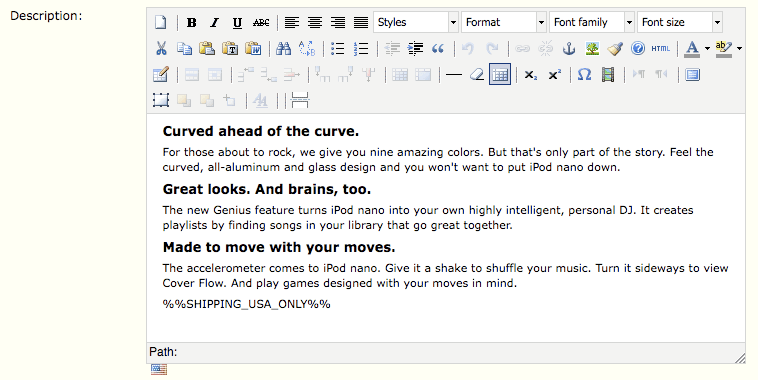The image size is (758, 380).
Task: Open the HTML source editor
Action: pos(661,48)
